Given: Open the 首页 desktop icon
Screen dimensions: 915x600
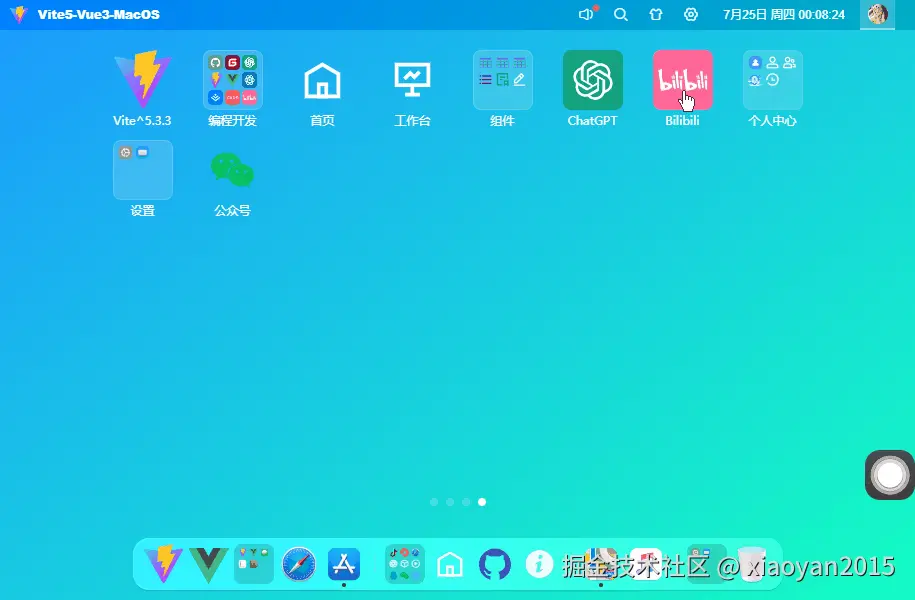Looking at the screenshot, I should point(322,80).
